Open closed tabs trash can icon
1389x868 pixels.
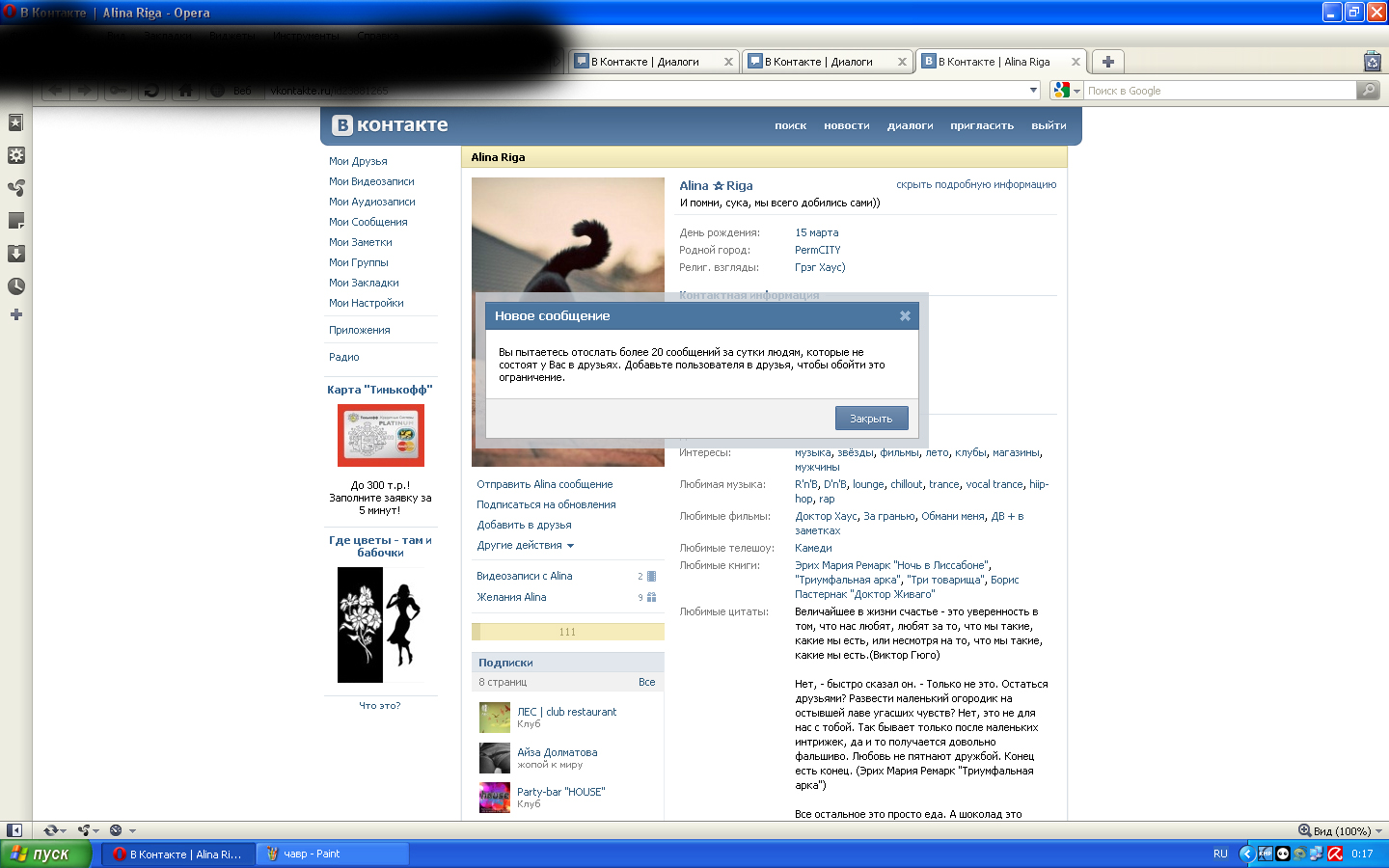point(1373,62)
